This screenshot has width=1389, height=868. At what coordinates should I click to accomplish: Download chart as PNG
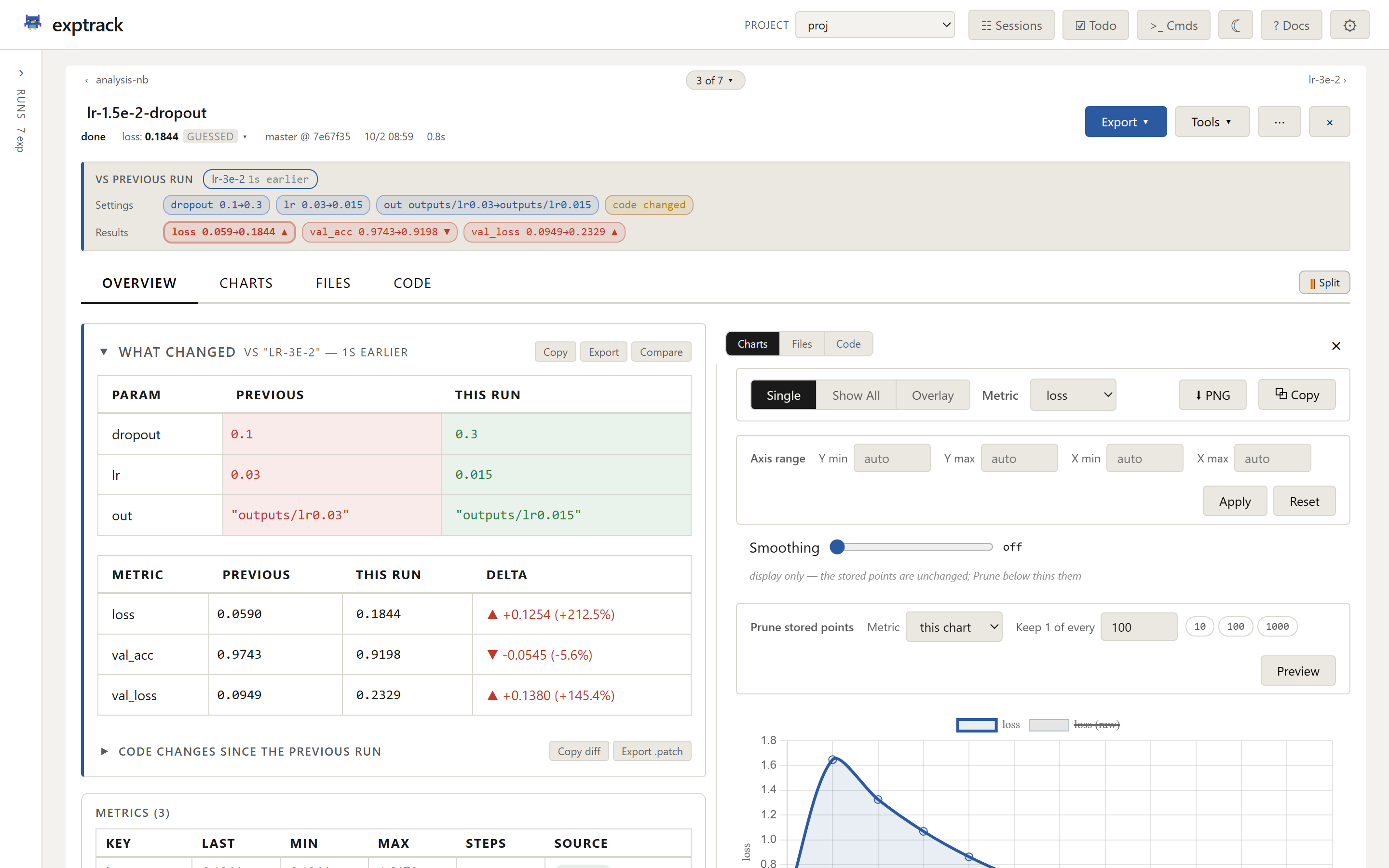pyautogui.click(x=1212, y=395)
